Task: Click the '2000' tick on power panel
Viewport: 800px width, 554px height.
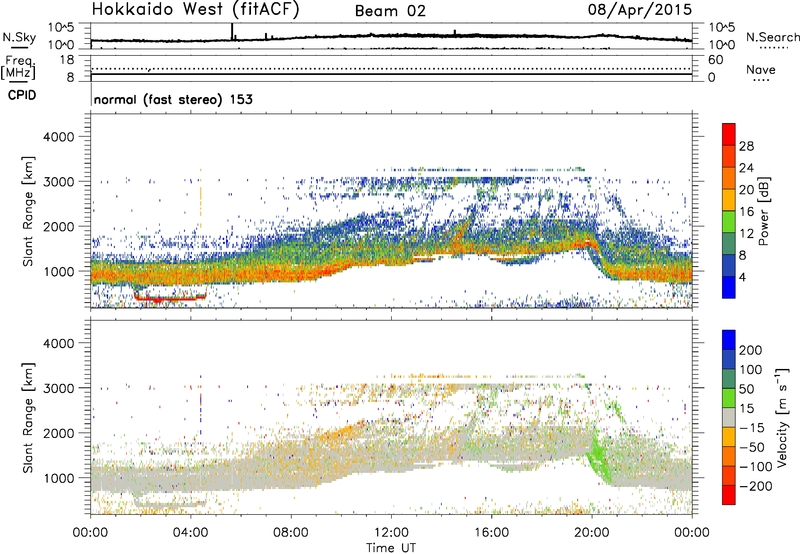Action: (58, 226)
